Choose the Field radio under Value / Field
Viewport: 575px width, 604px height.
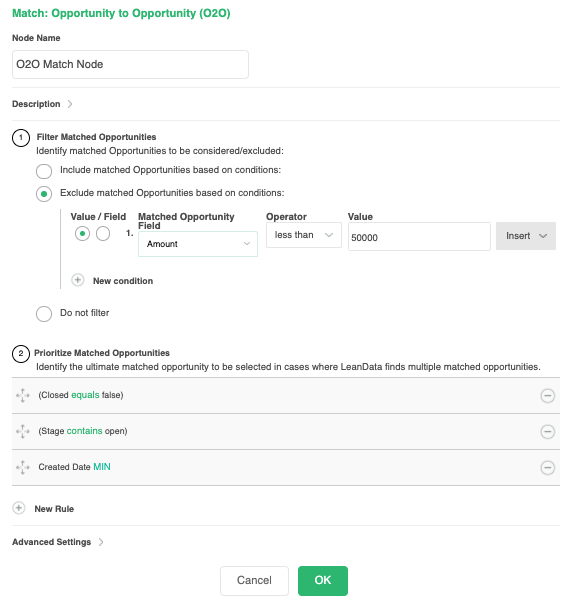click(103, 233)
